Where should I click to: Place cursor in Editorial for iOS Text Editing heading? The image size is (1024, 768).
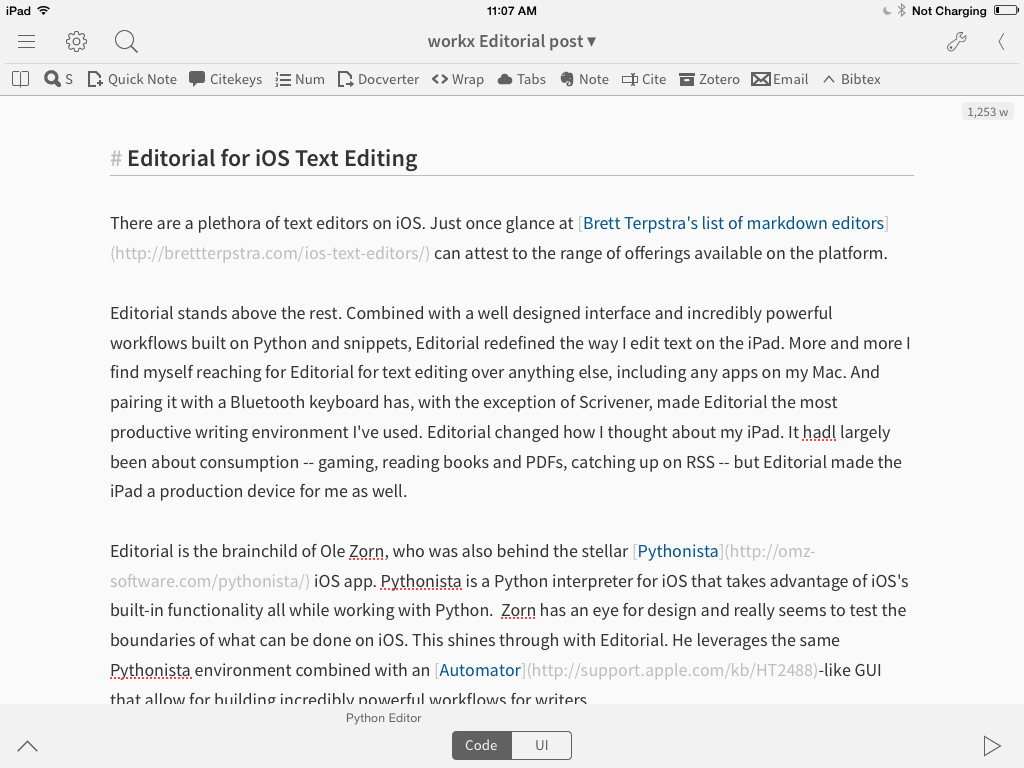point(272,158)
